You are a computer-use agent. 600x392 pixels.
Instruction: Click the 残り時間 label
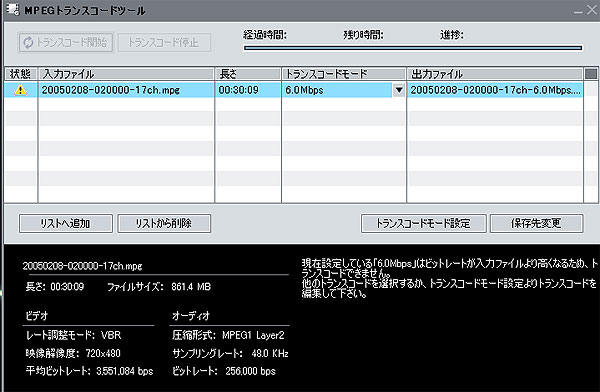[x=363, y=35]
